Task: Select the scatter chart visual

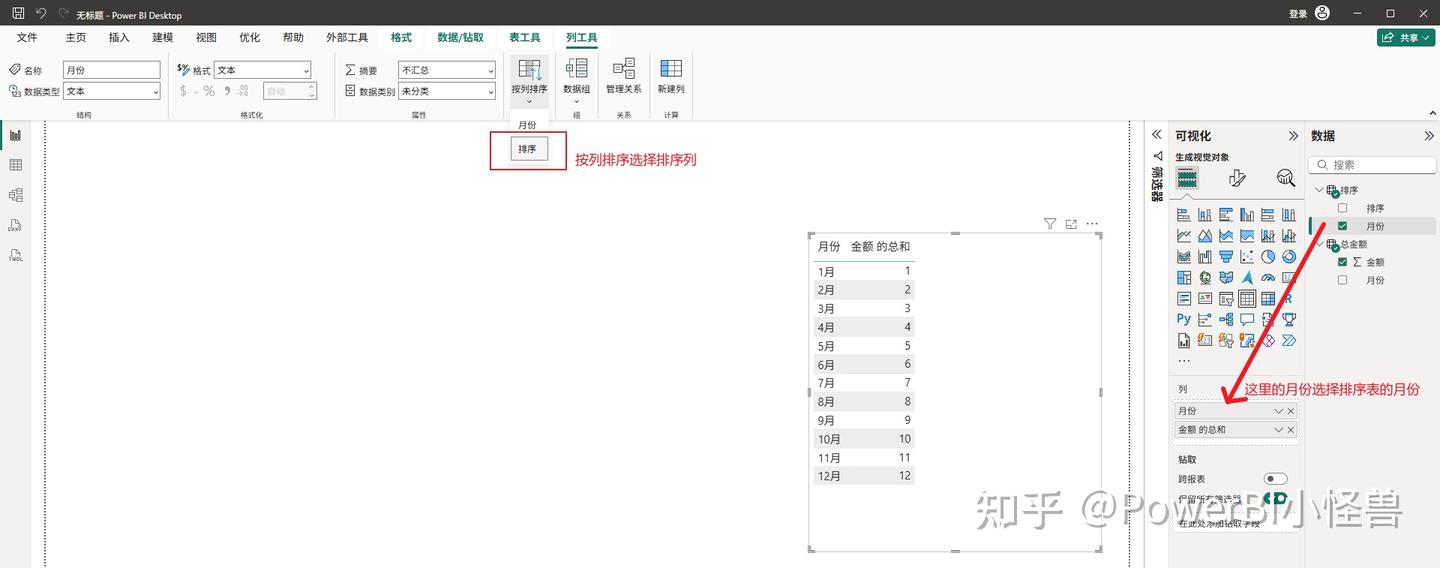Action: 1247,257
